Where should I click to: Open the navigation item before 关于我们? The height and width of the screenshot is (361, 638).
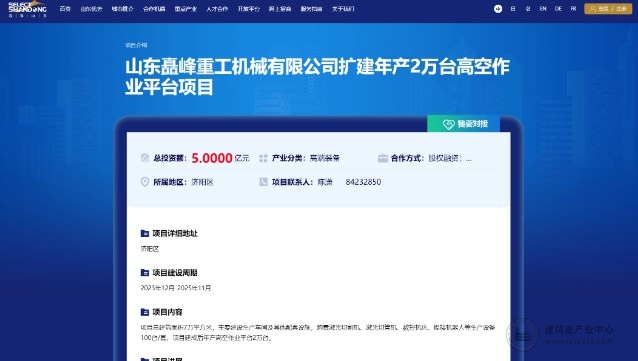311,9
